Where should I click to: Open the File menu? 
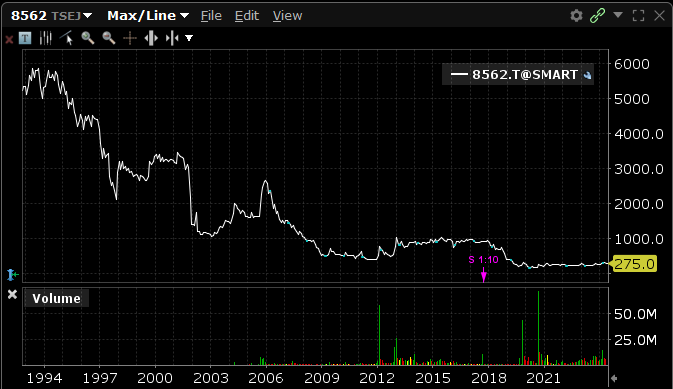(211, 16)
